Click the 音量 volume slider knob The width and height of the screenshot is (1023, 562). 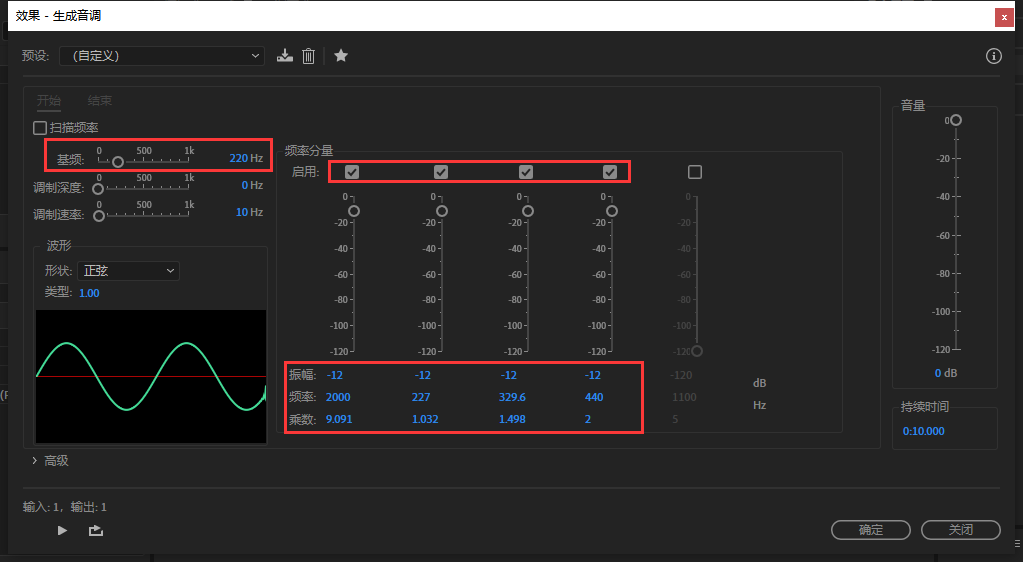pyautogui.click(x=956, y=120)
